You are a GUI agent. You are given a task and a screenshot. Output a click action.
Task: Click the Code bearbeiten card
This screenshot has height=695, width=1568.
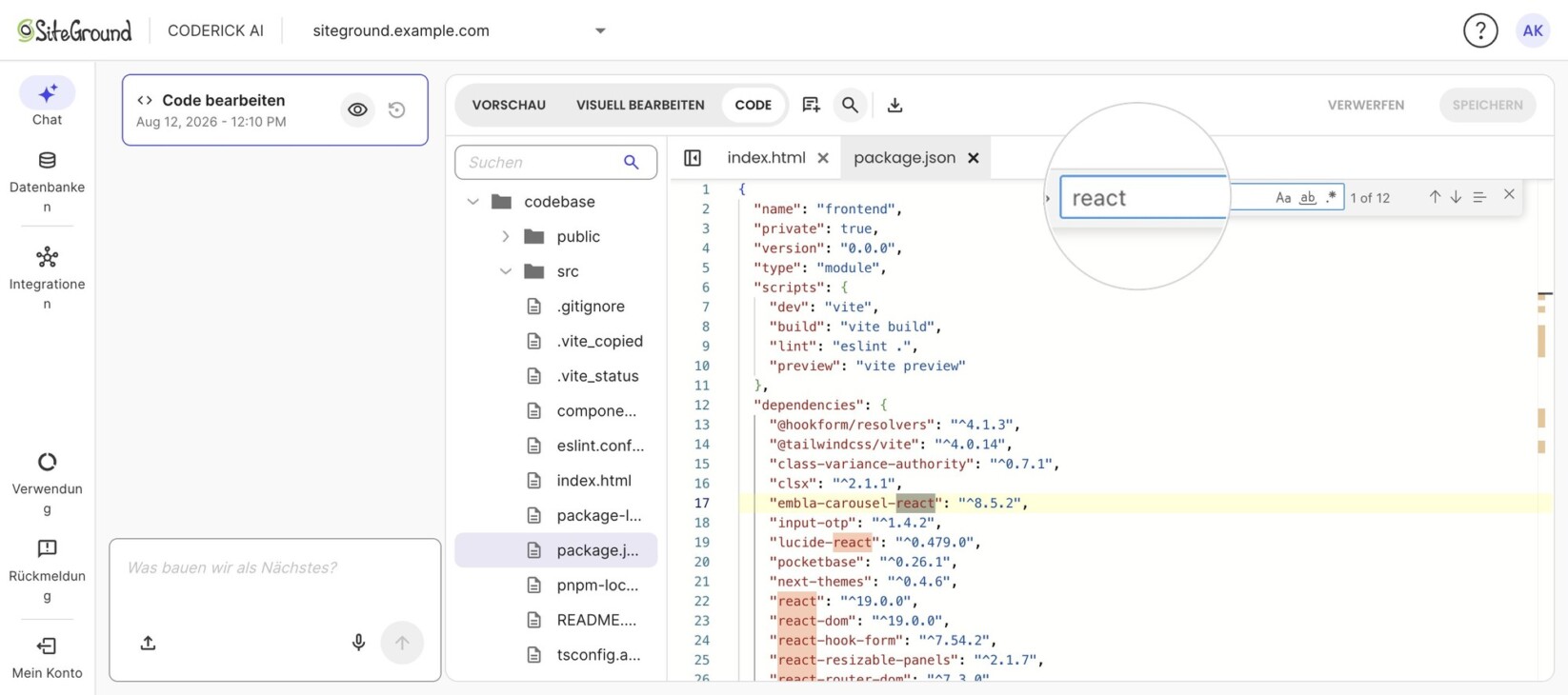[x=274, y=109]
